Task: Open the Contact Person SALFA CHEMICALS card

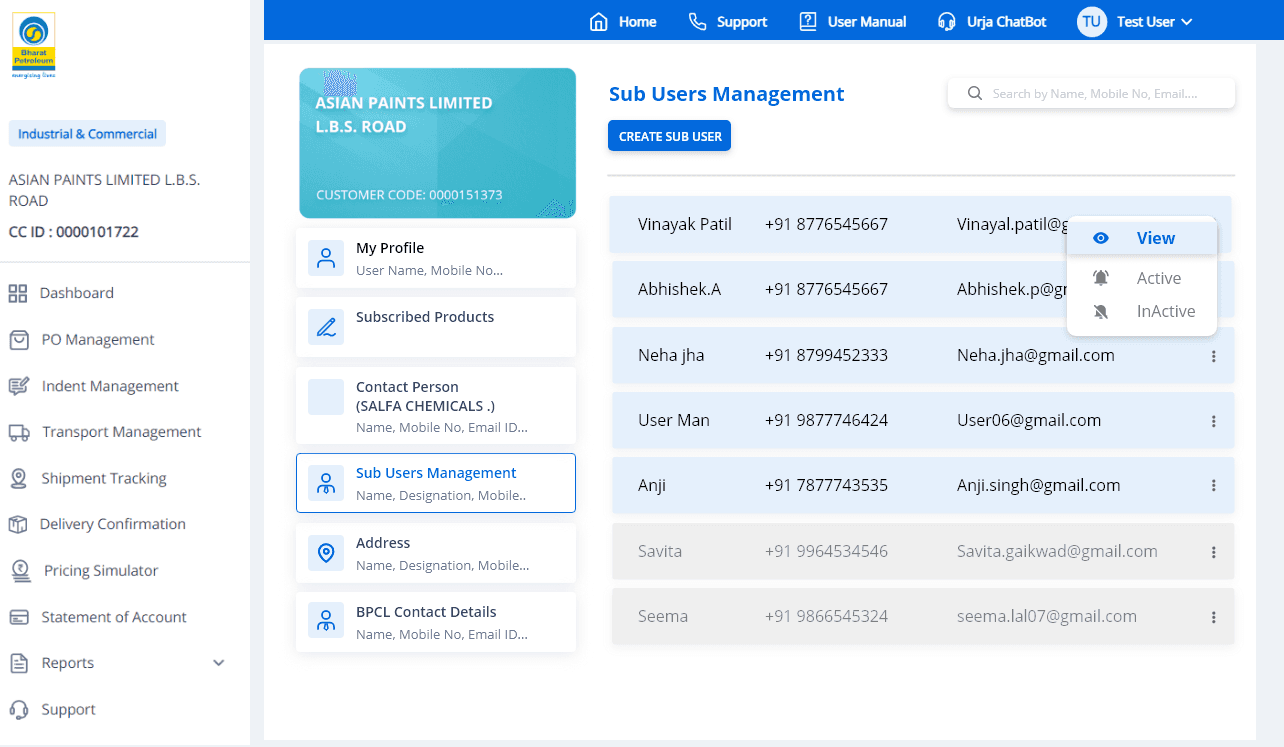Action: [436, 406]
